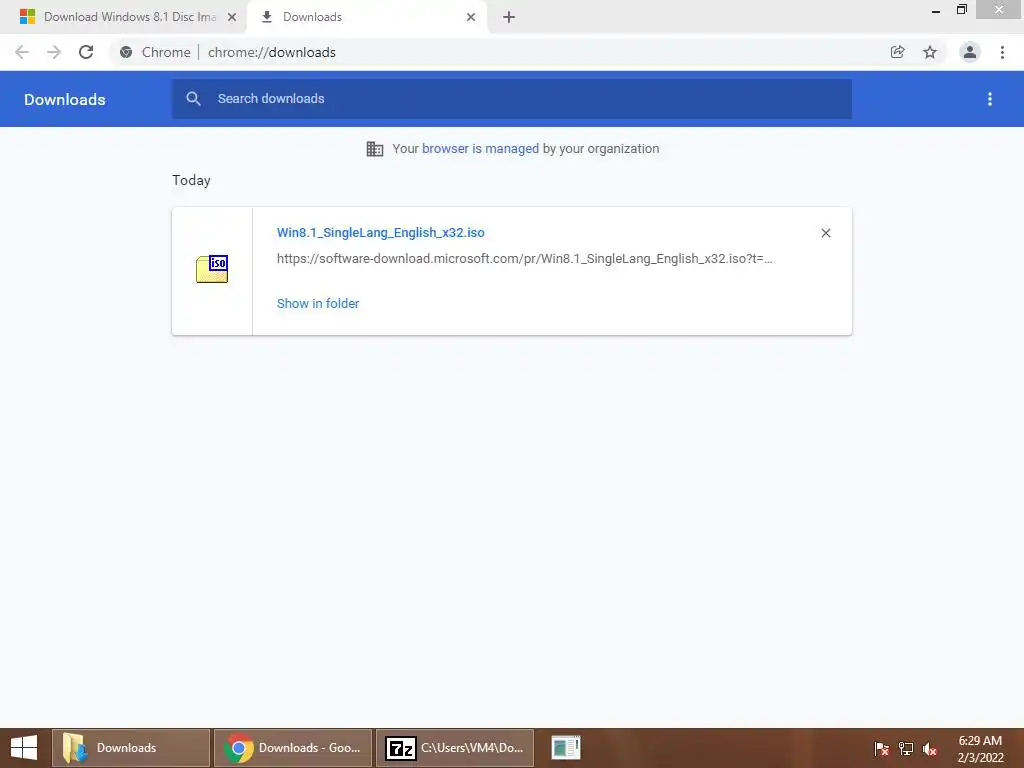Viewport: 1024px width, 768px height.
Task: Open the 'browser is managed' link
Action: point(480,148)
